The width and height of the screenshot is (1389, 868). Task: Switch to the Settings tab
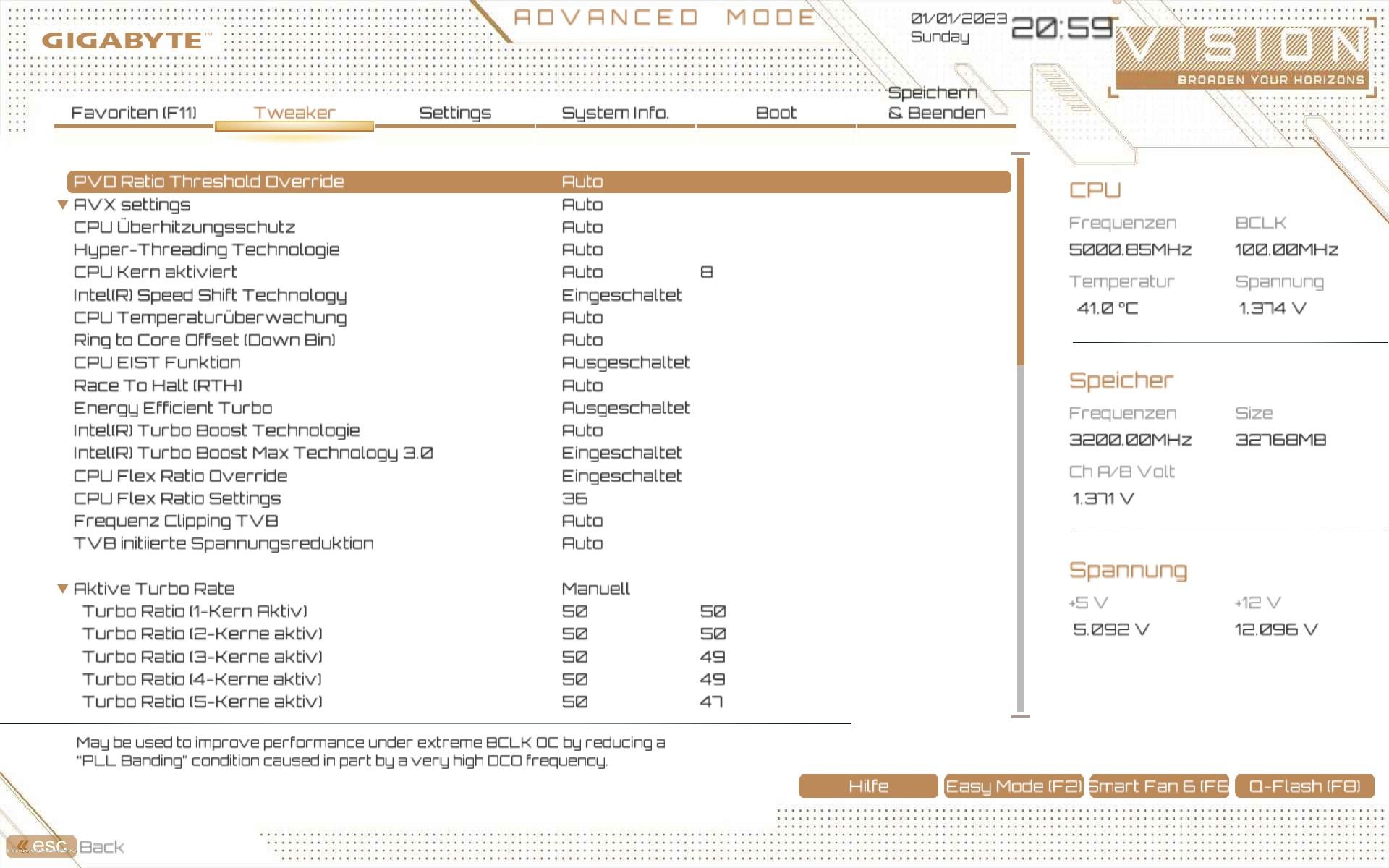coord(455,113)
